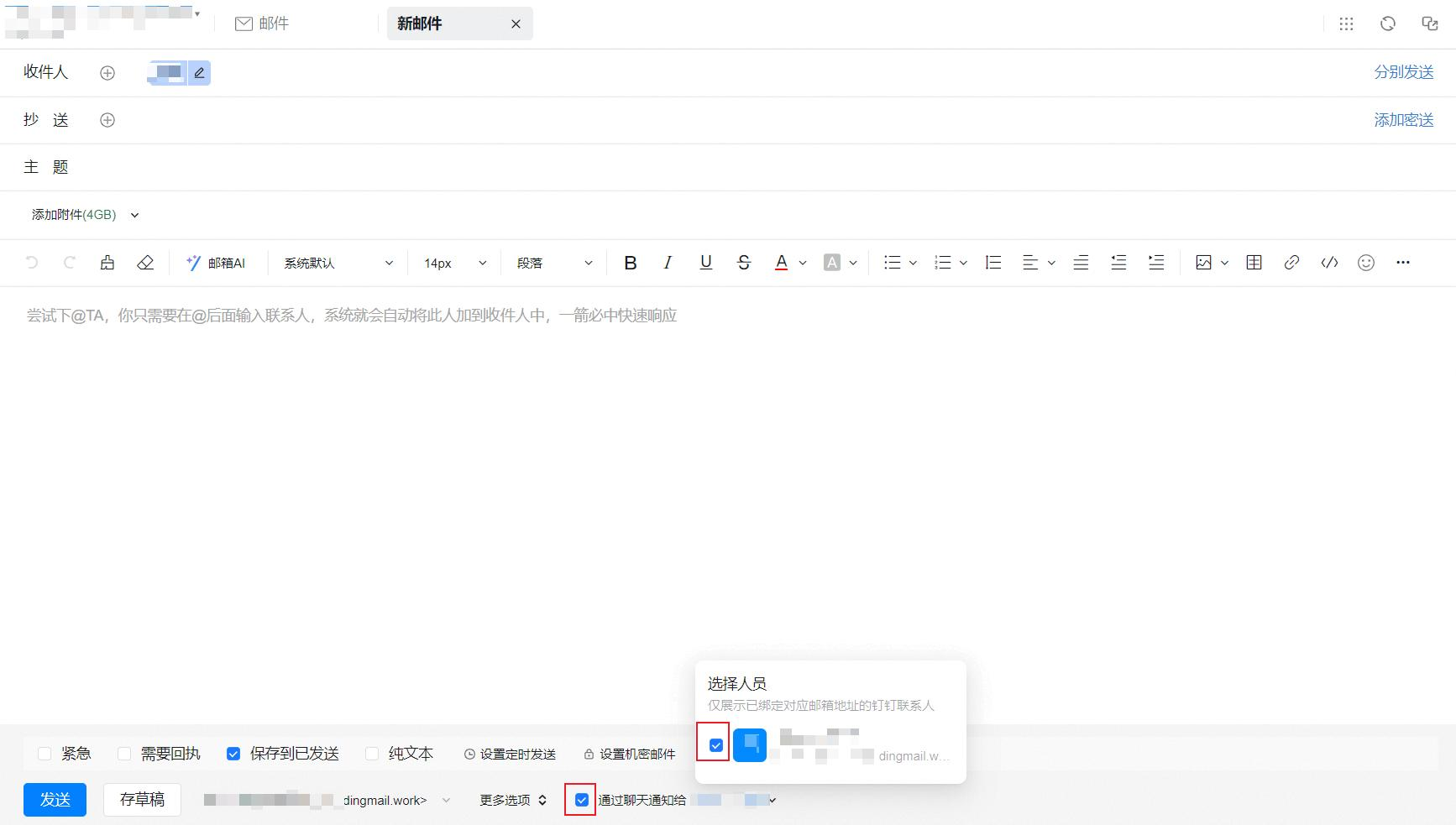The image size is (1456, 825).
Task: Use the eraser to clear formatting
Action: pyautogui.click(x=145, y=263)
